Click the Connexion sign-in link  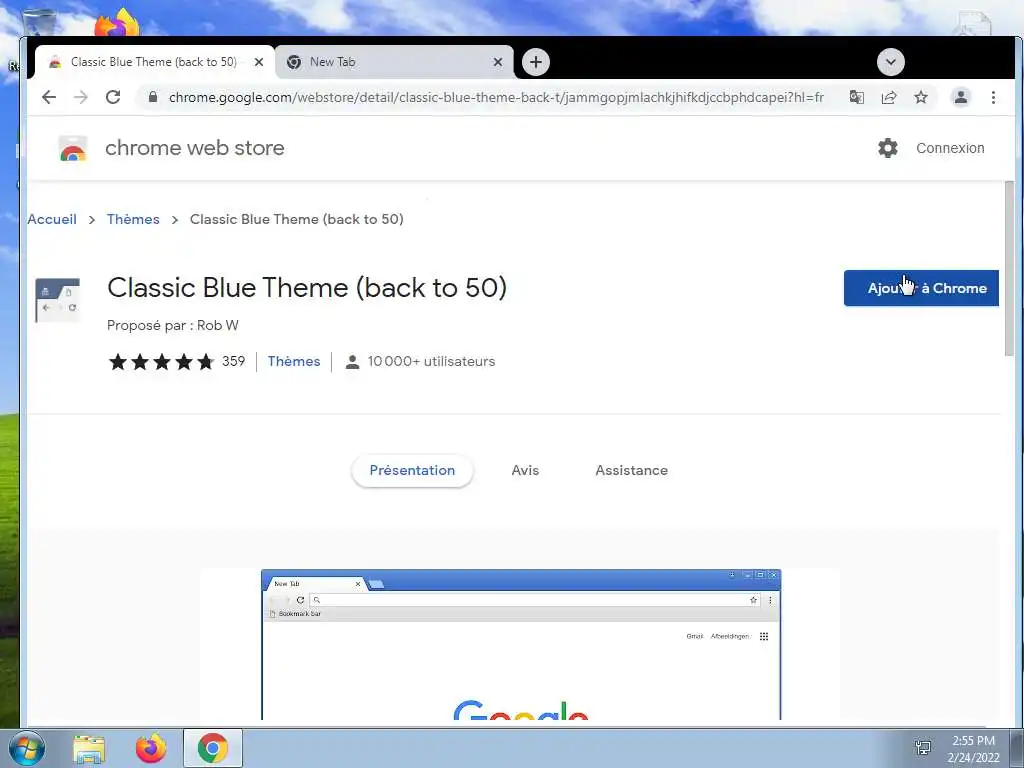click(x=950, y=148)
